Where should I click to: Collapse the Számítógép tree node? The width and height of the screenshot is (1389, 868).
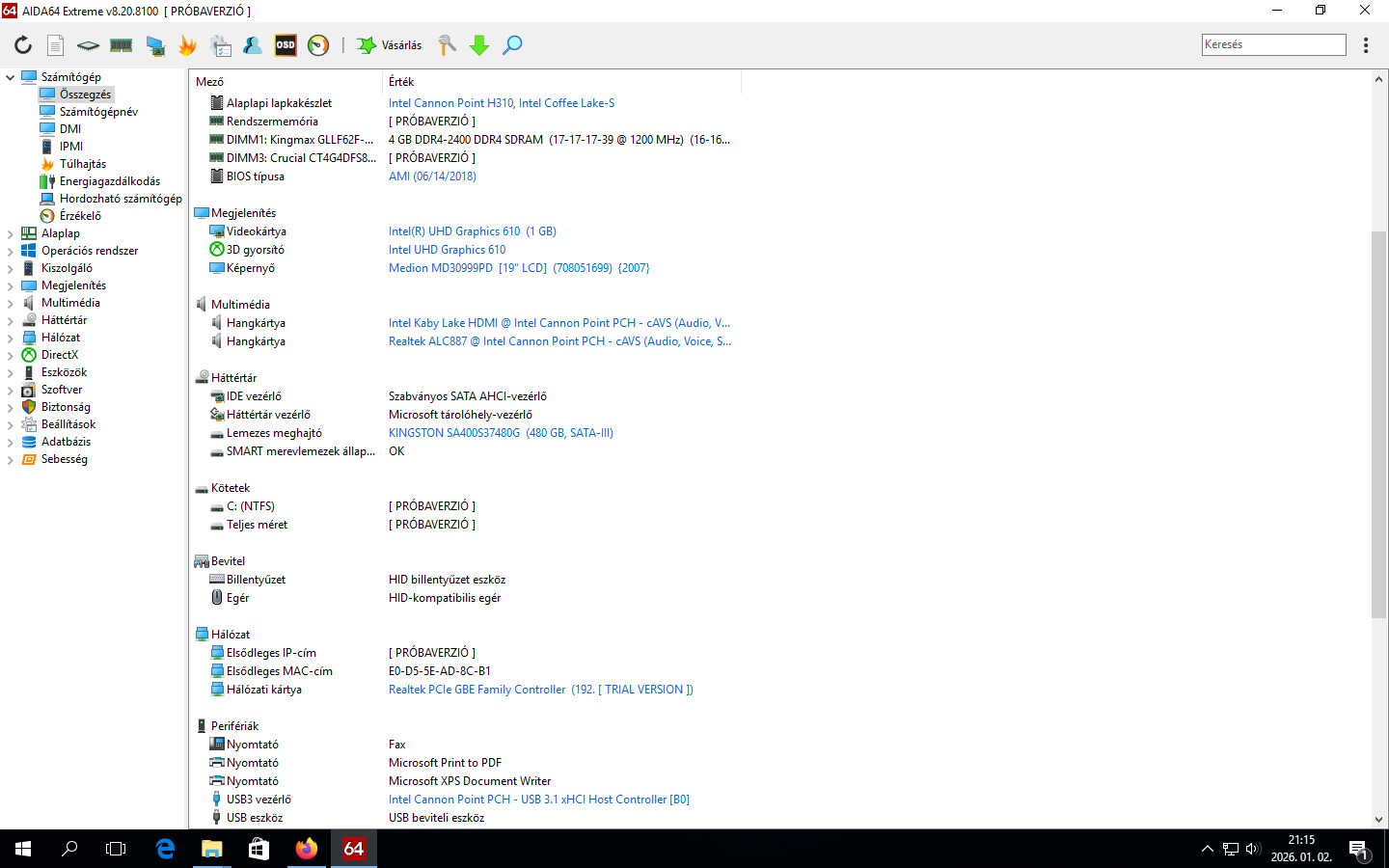(11, 77)
